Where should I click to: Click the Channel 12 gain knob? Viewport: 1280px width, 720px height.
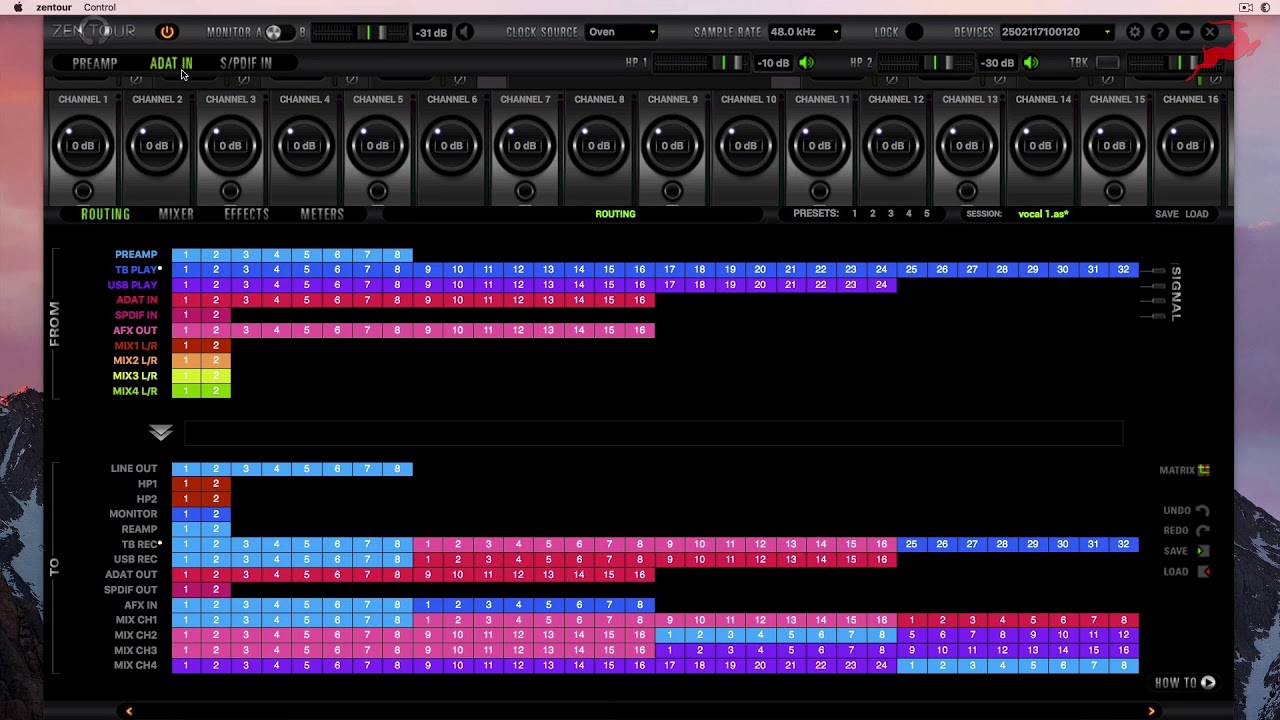894,145
